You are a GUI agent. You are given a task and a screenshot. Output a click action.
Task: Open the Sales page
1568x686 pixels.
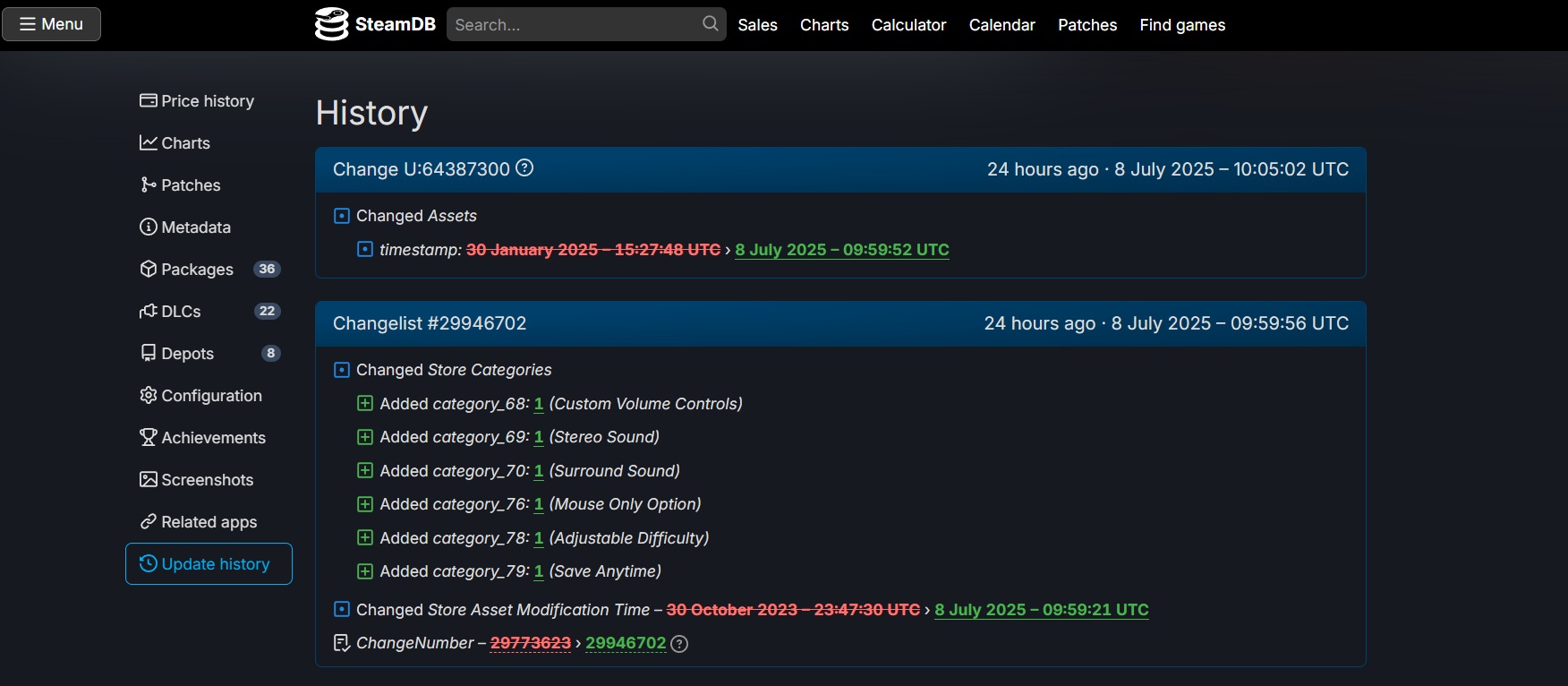pos(757,25)
